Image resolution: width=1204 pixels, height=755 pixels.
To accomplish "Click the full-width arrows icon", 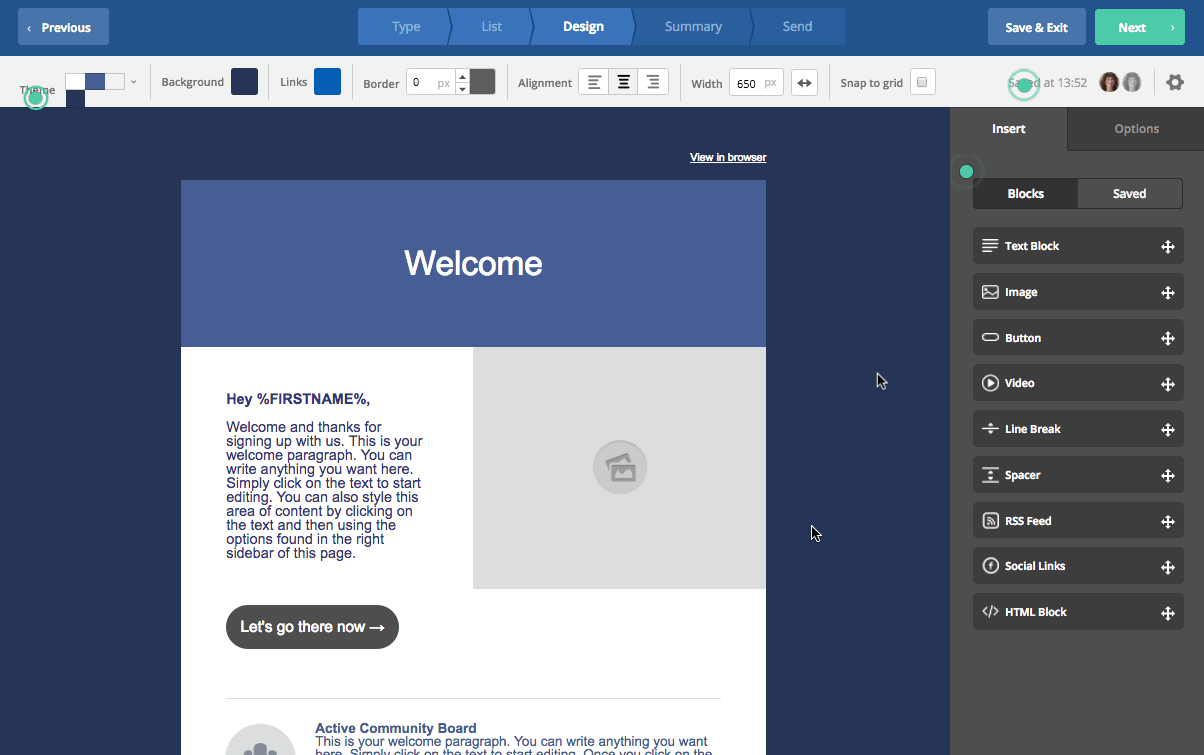I will pos(804,83).
